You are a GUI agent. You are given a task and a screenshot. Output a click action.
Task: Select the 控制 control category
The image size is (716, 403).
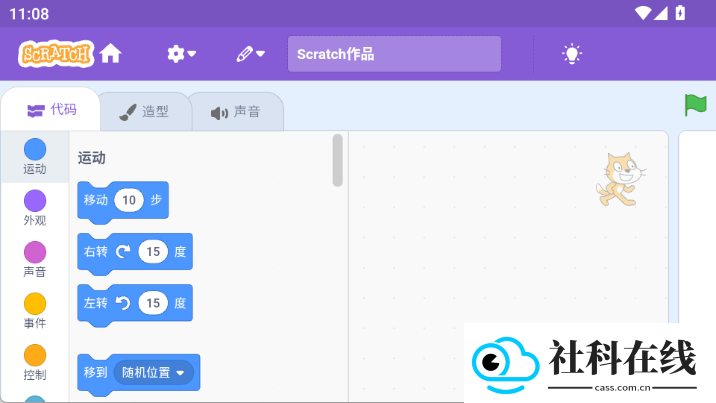(x=35, y=363)
